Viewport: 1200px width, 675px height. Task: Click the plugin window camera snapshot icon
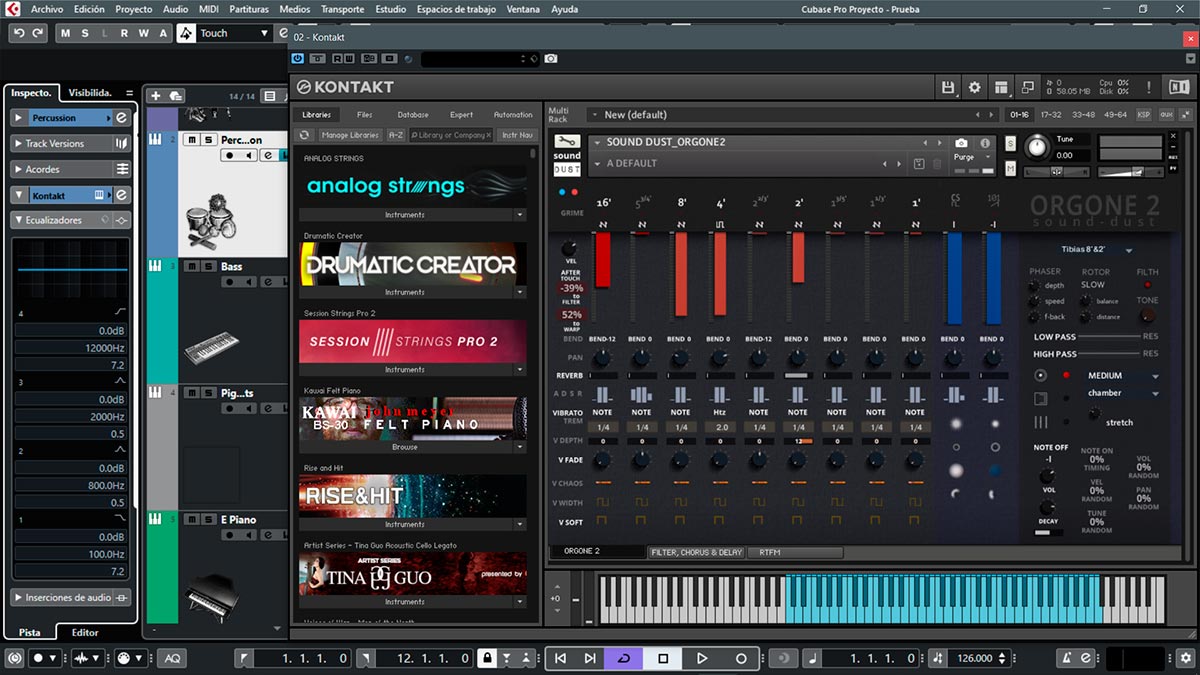coord(551,59)
